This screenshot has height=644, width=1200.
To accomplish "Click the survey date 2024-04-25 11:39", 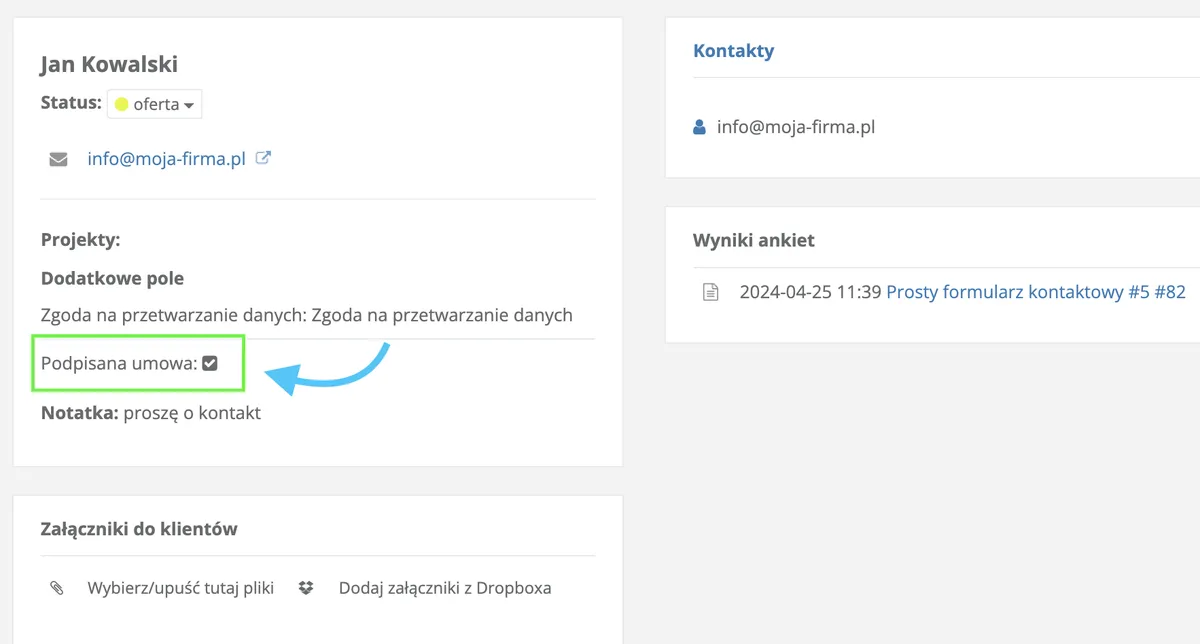I will [x=810, y=292].
